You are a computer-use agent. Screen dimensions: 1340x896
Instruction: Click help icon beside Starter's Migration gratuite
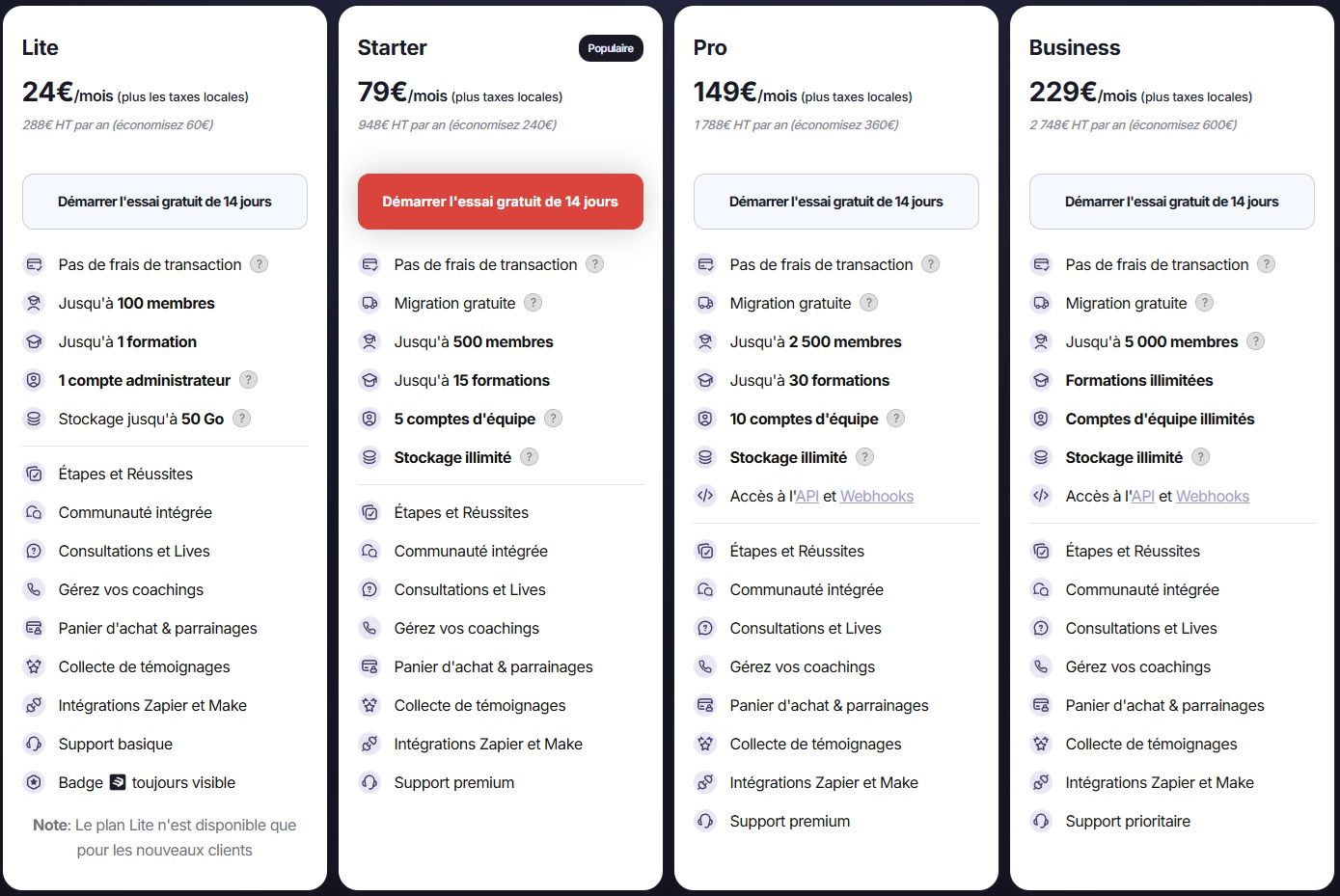click(x=533, y=303)
